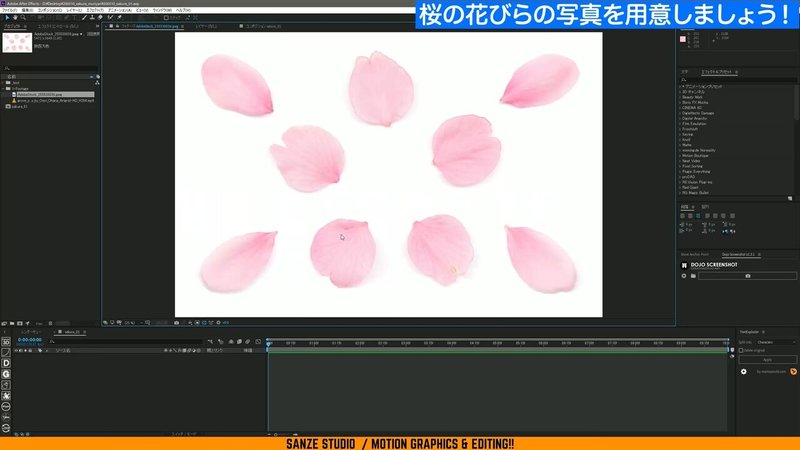Open the ファイル (File) menu
The width and height of the screenshot is (800, 450).
coord(9,10)
